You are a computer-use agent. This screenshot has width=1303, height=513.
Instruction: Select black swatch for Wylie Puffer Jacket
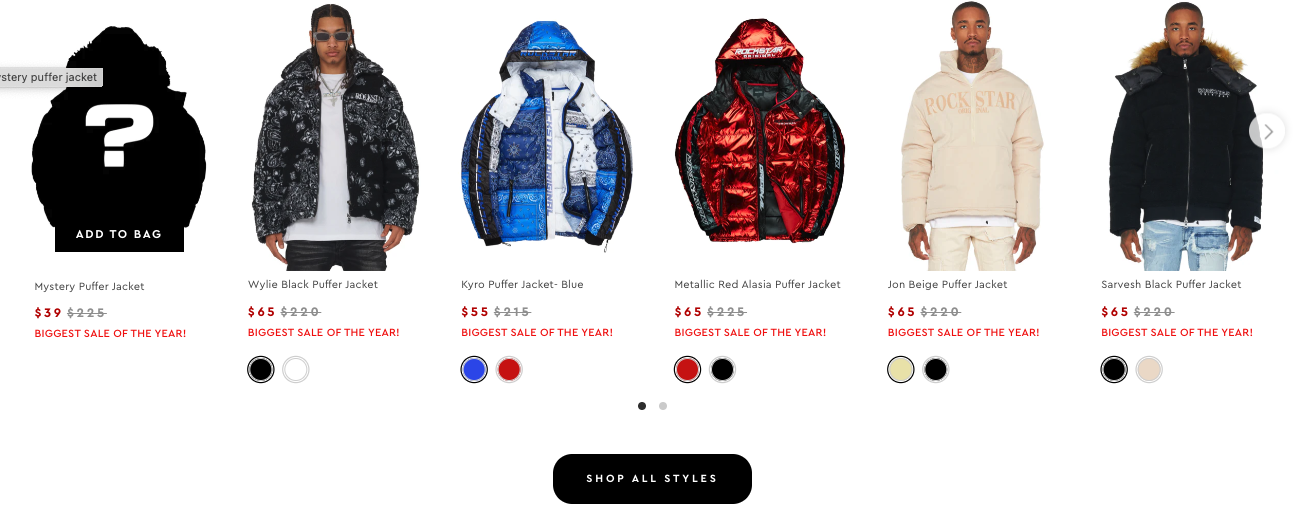coord(261,370)
